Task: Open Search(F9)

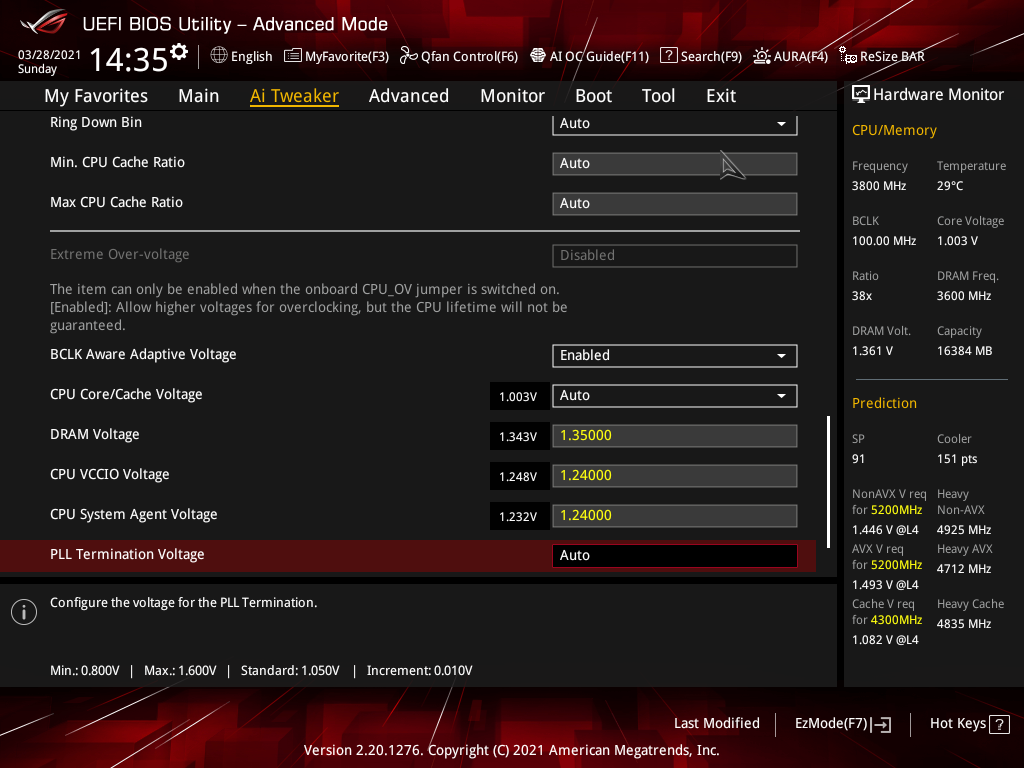Action: (x=701, y=56)
